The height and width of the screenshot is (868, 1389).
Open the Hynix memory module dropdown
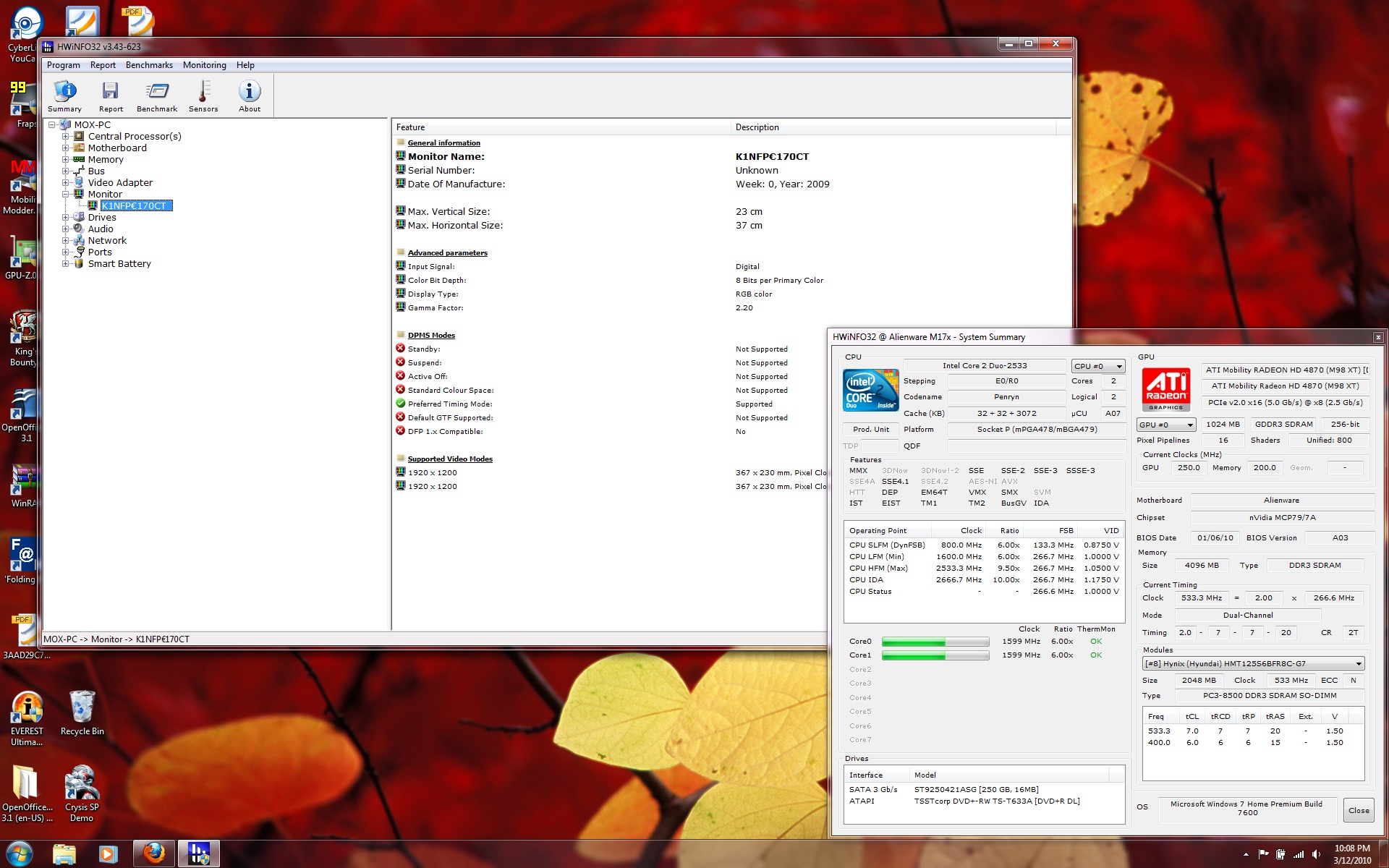pos(1253,663)
